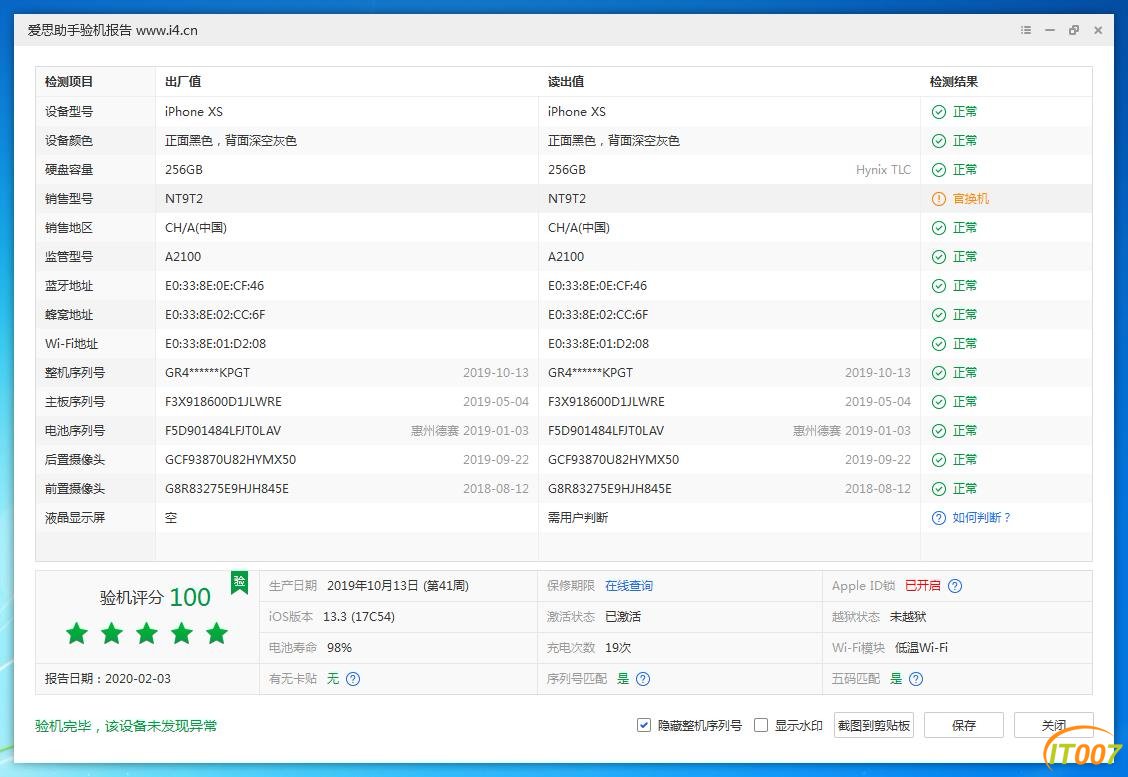Click window title 爱思助手验机报告 www.i4.cn
The width and height of the screenshot is (1128, 777).
[112, 30]
